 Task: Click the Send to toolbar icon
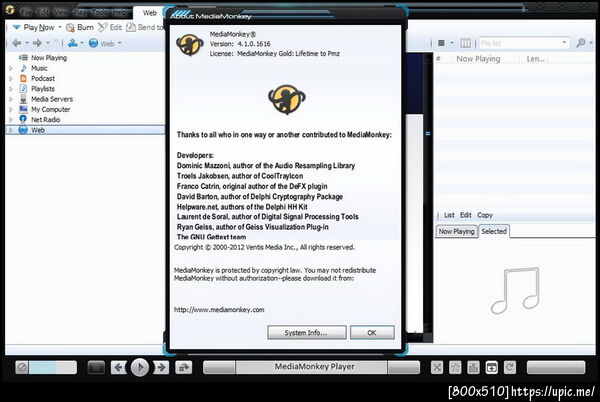pyautogui.click(x=131, y=27)
